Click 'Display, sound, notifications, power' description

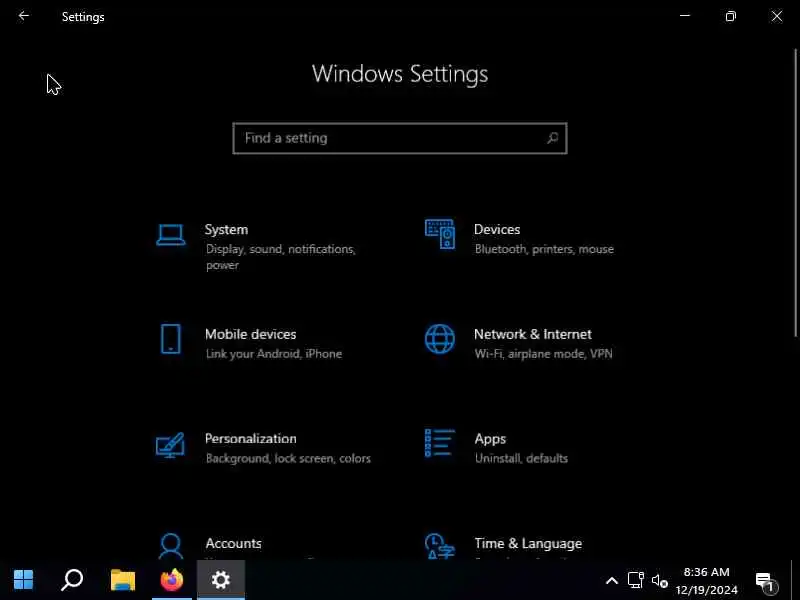tap(281, 257)
